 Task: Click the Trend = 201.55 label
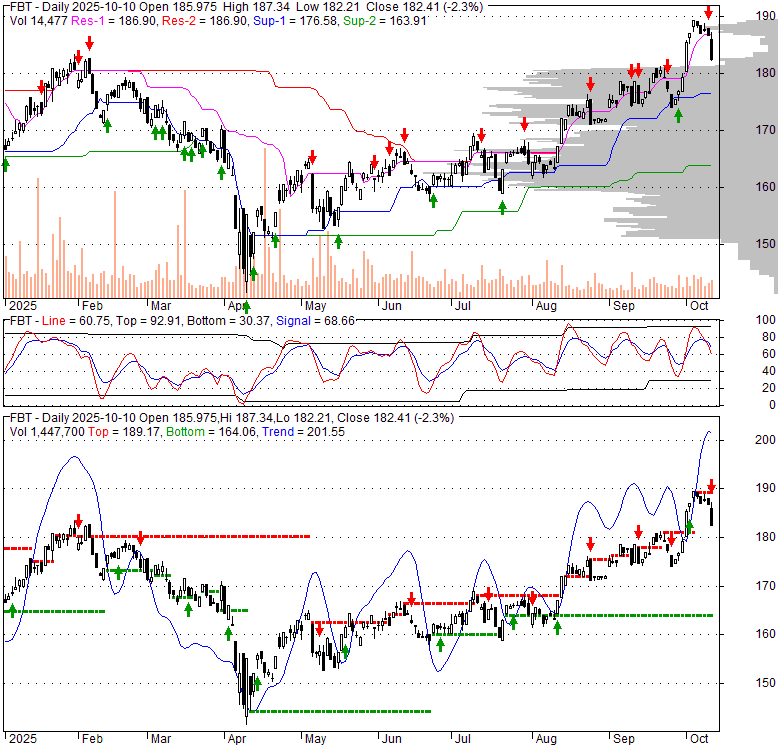pyautogui.click(x=303, y=432)
